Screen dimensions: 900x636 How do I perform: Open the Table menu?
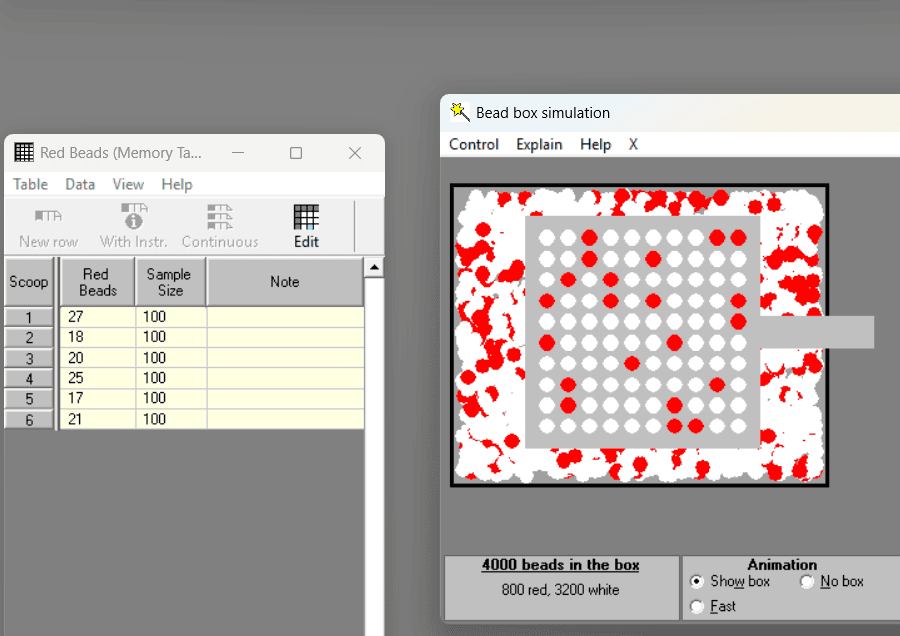[x=30, y=184]
